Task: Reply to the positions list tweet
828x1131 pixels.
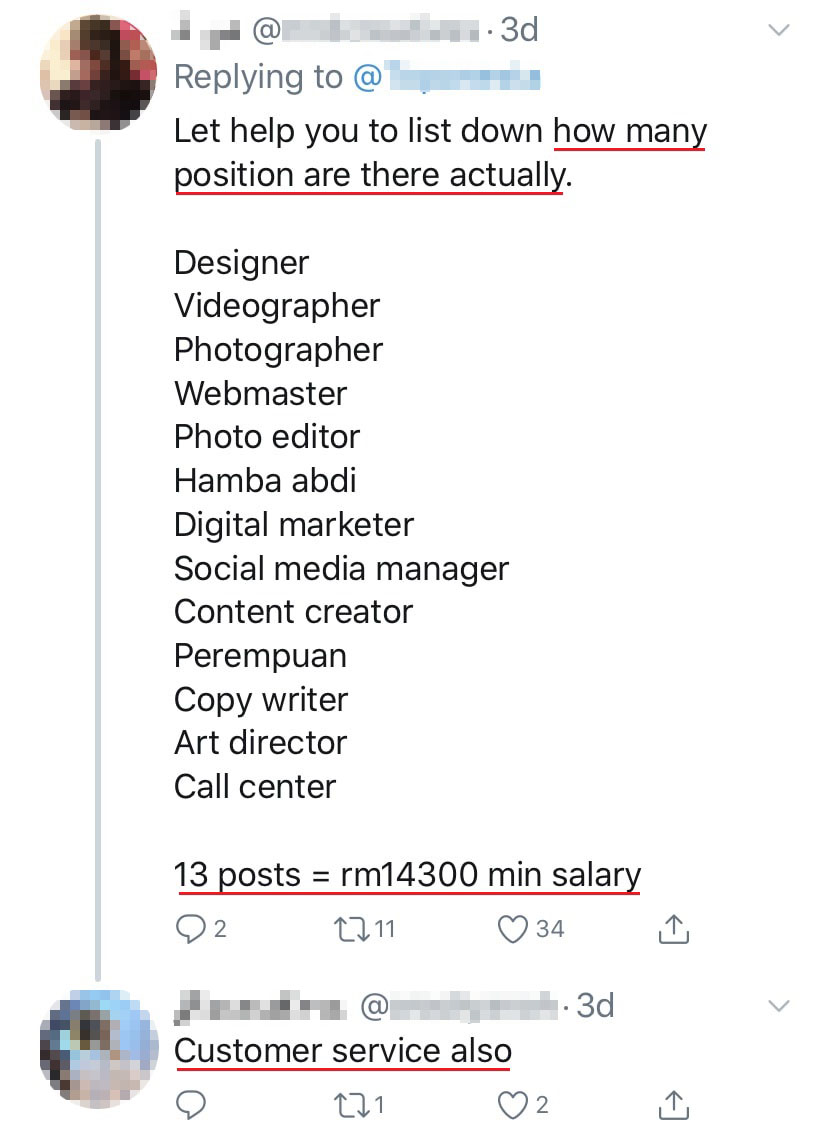Action: click(x=190, y=930)
